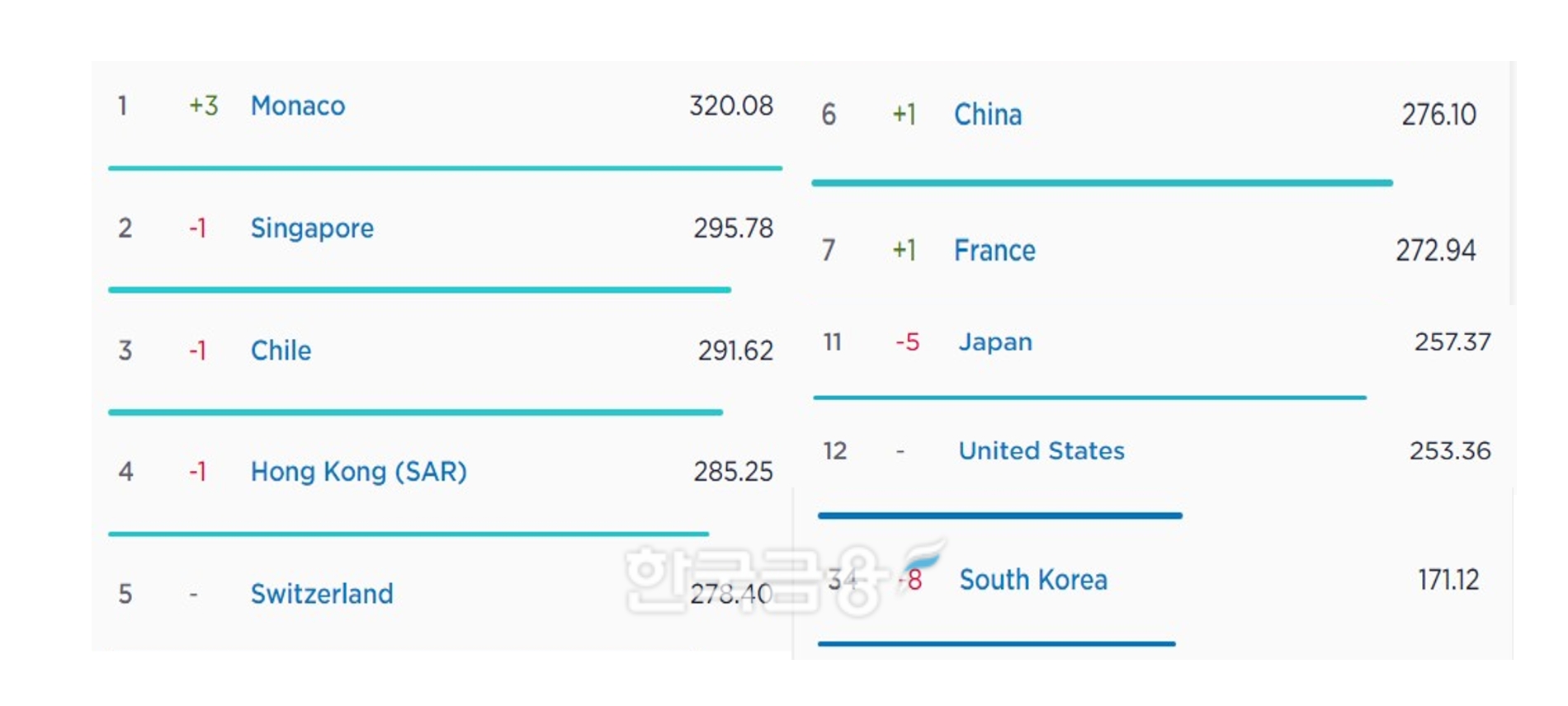Click the teal speed bar under Monaco

pyautogui.click(x=445, y=168)
